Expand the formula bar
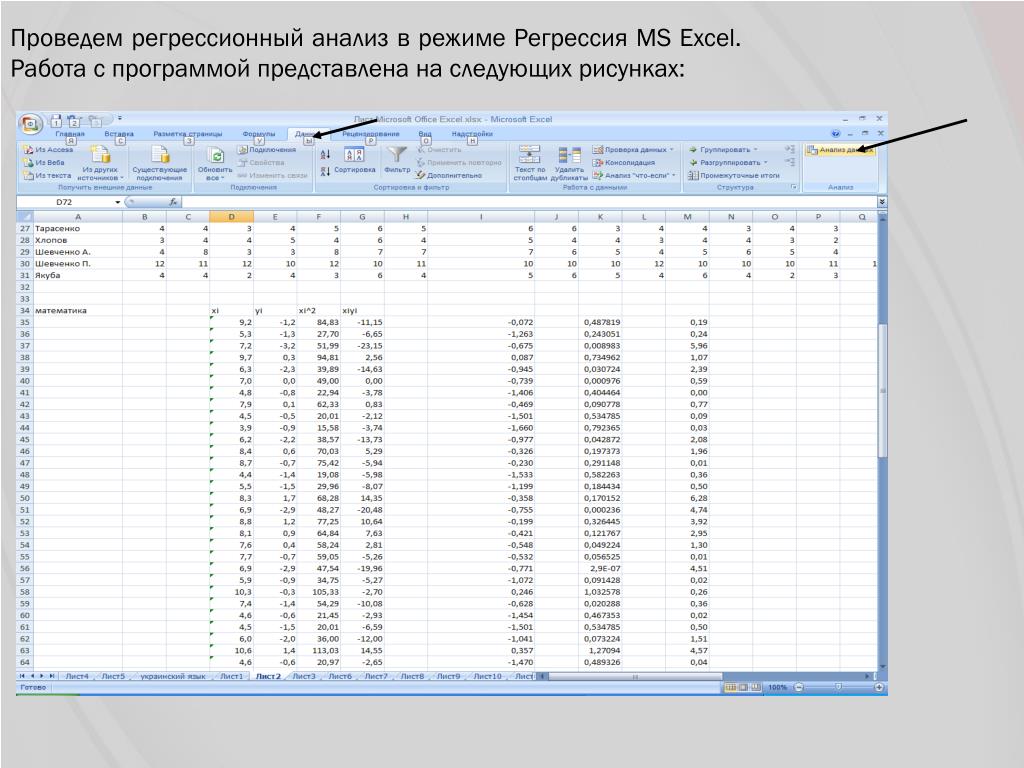The image size is (1024, 768). pyautogui.click(x=882, y=202)
